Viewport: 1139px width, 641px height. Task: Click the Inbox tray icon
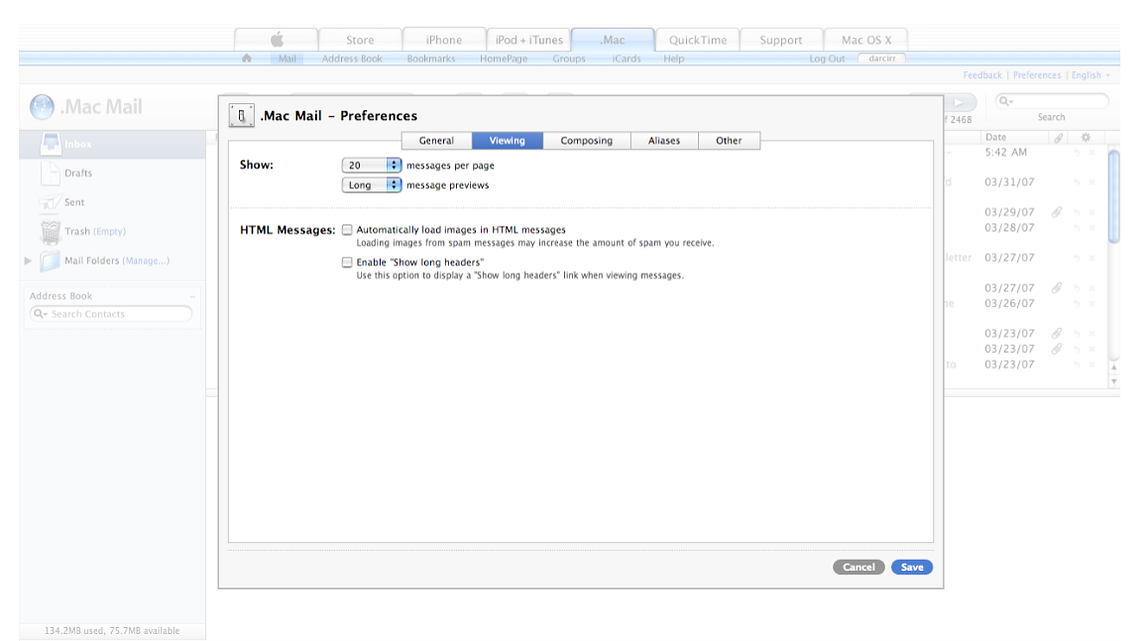[x=50, y=143]
